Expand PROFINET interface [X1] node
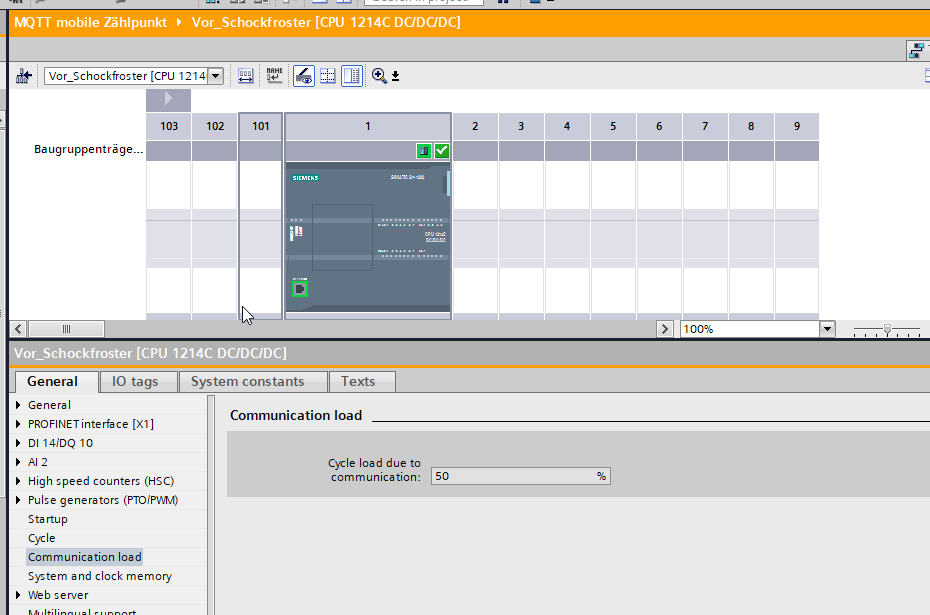This screenshot has height=615, width=930. pos(18,424)
